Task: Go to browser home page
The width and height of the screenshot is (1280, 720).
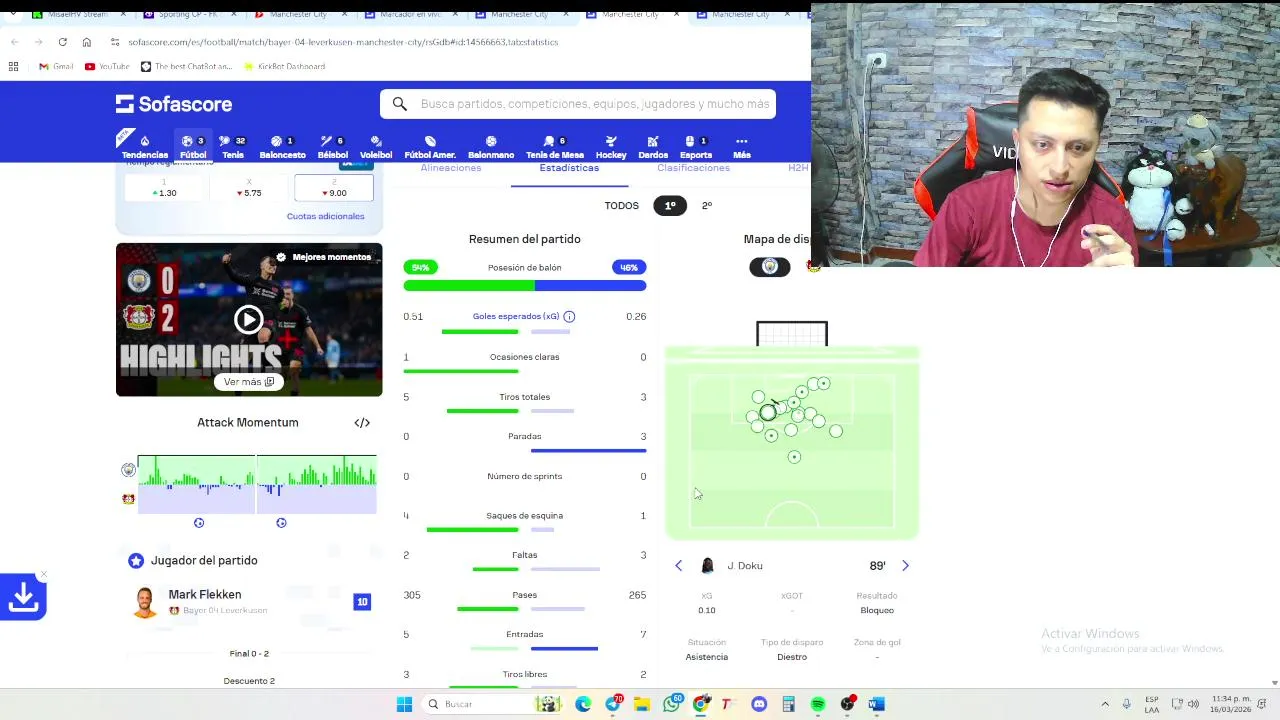Action: pos(86,42)
